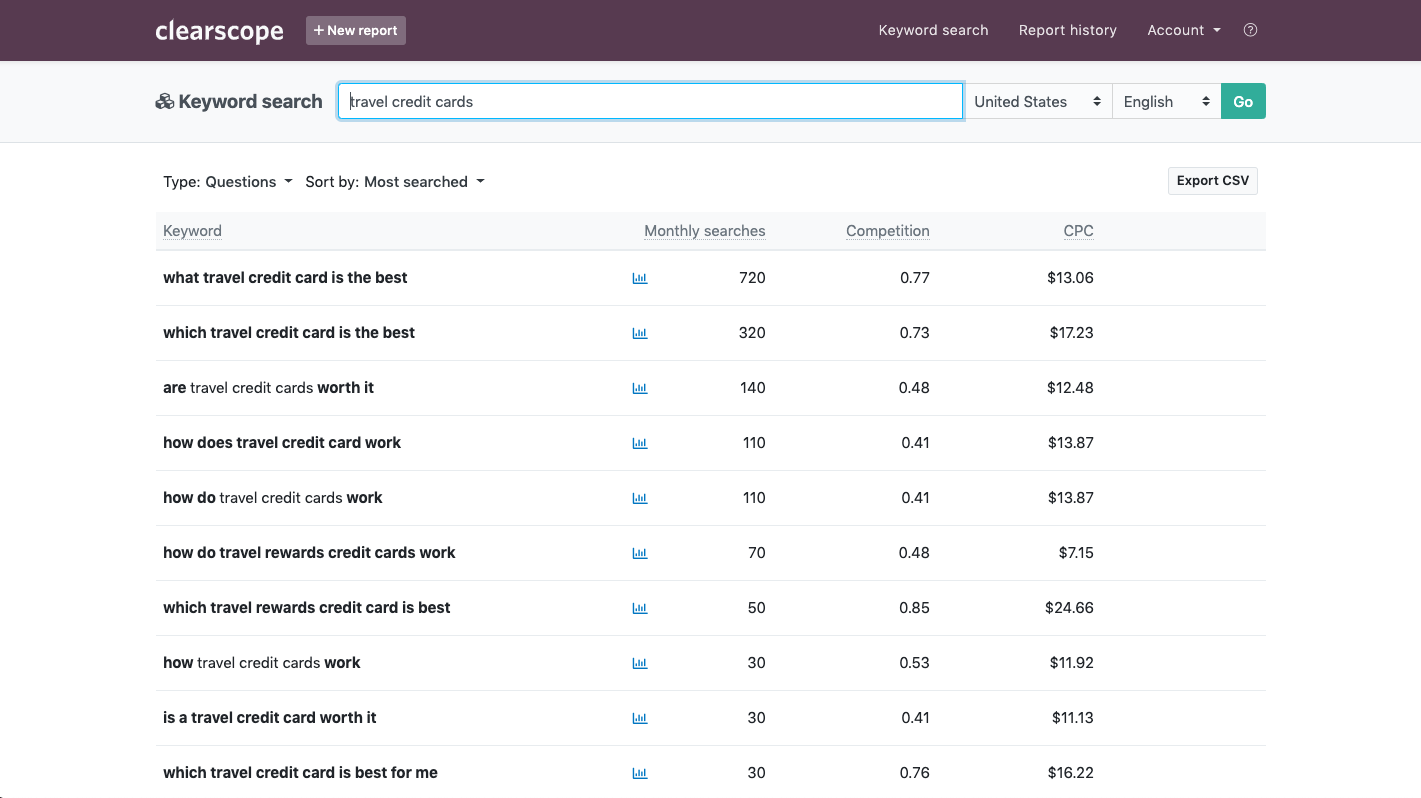
Task: Open Report history page
Action: pos(1067,30)
